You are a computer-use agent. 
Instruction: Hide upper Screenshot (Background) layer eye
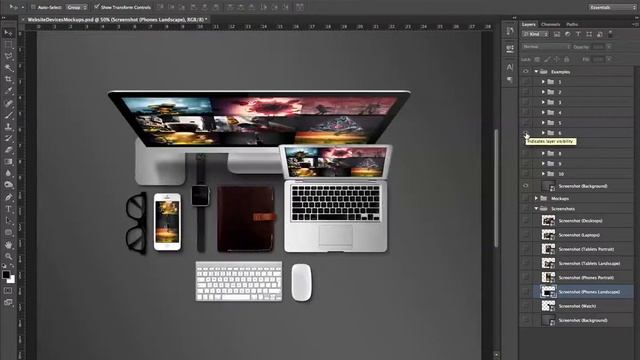click(526, 186)
